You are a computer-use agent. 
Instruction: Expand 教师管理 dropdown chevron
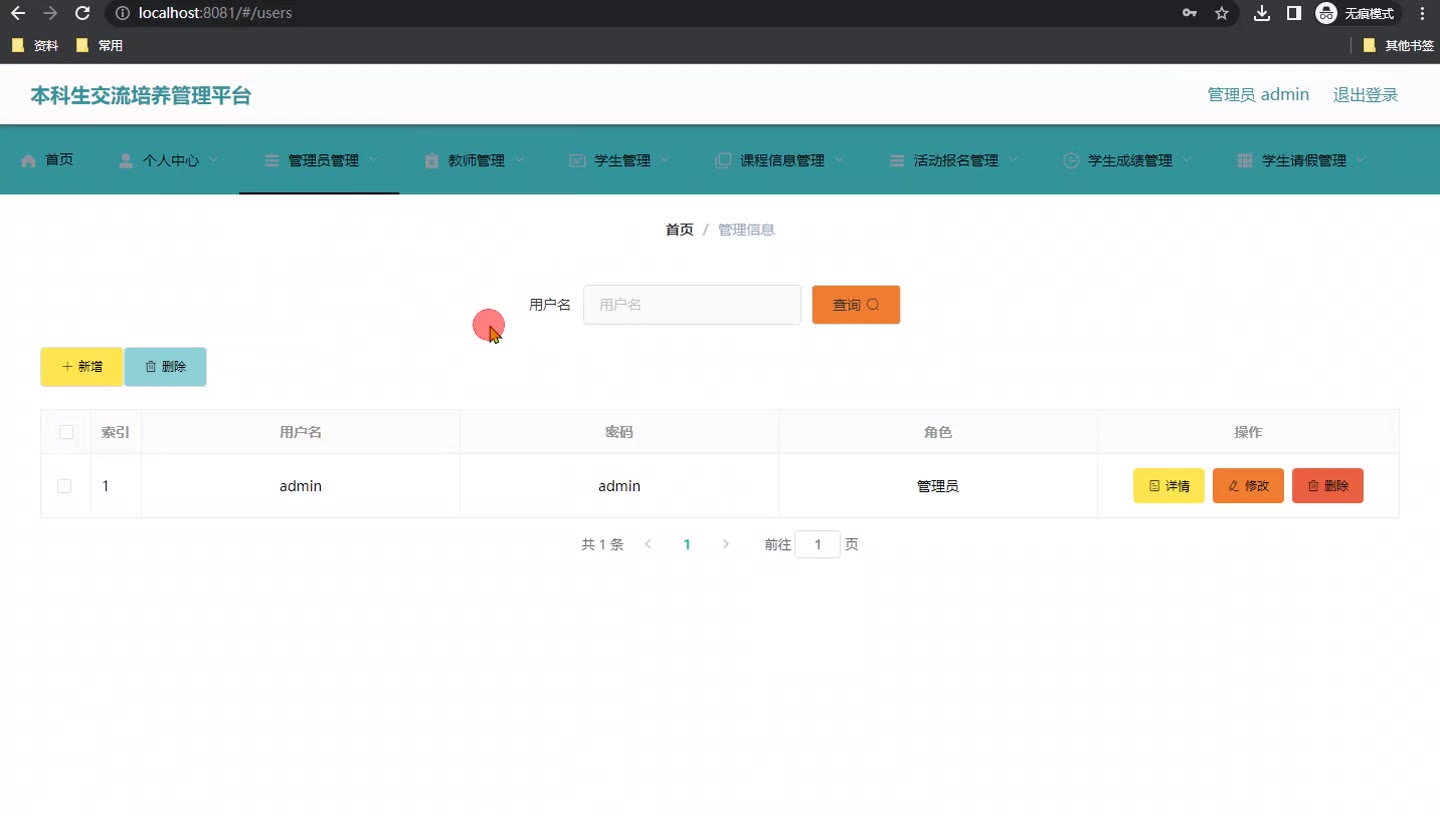[x=519, y=160]
